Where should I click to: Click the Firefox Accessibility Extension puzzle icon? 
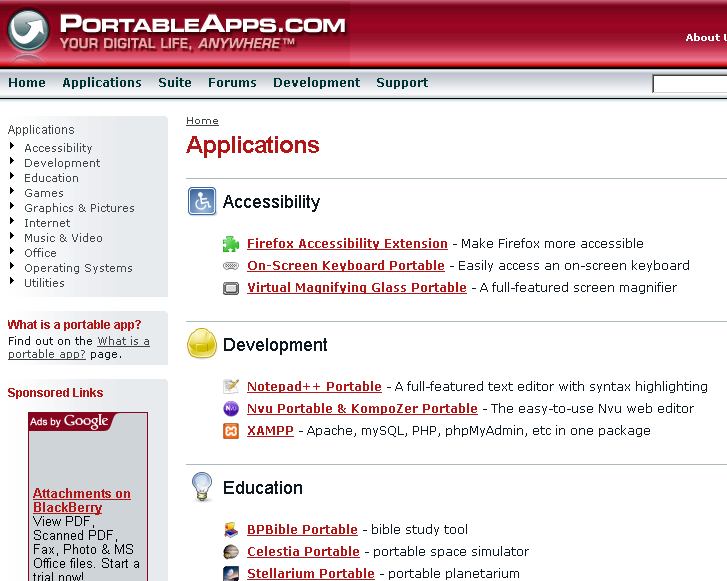(x=231, y=244)
